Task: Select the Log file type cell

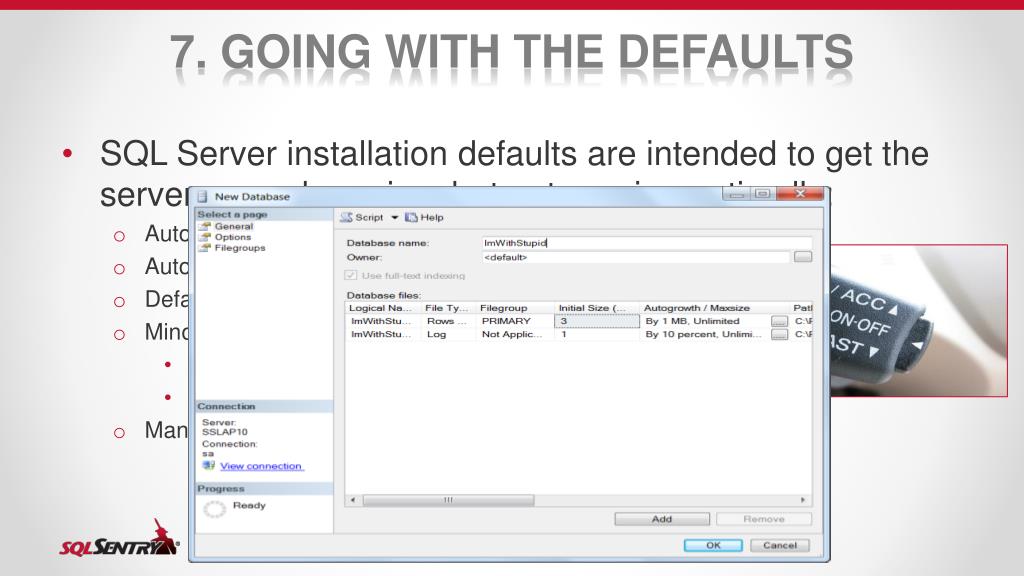Action: point(447,334)
